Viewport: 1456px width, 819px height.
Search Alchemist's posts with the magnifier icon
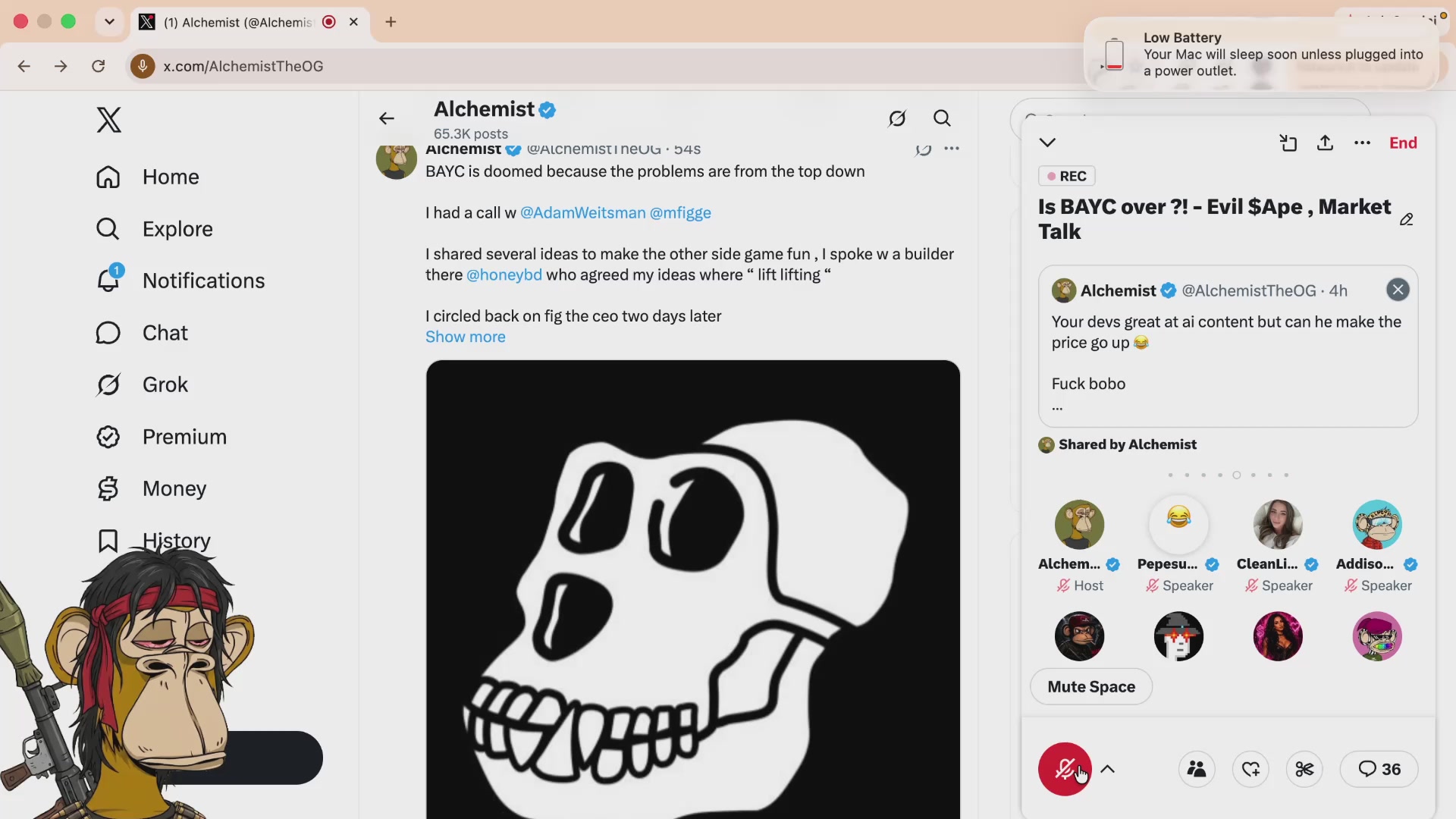coord(942,118)
